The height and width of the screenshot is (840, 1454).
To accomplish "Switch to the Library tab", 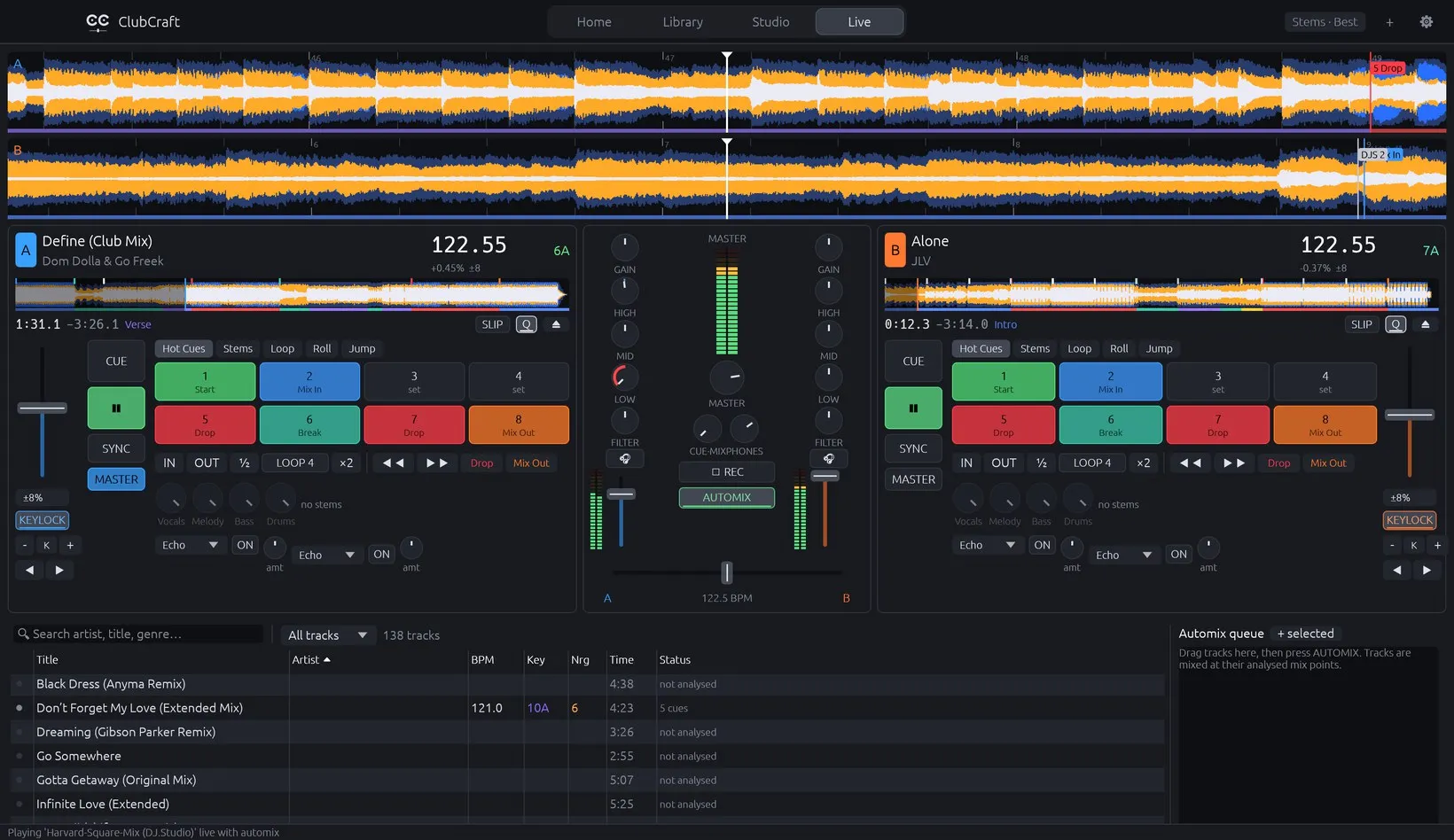I will coord(683,22).
